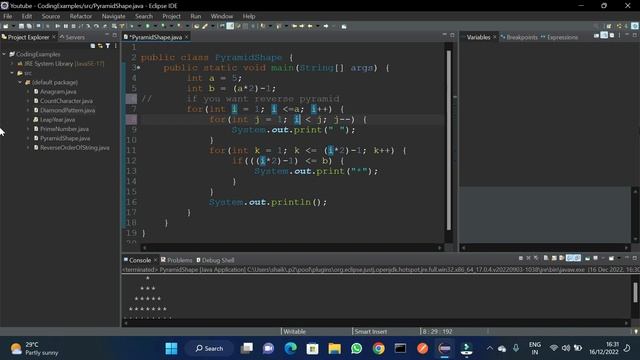Switch to the Problems tab
The image size is (640, 360).
[x=179, y=260]
